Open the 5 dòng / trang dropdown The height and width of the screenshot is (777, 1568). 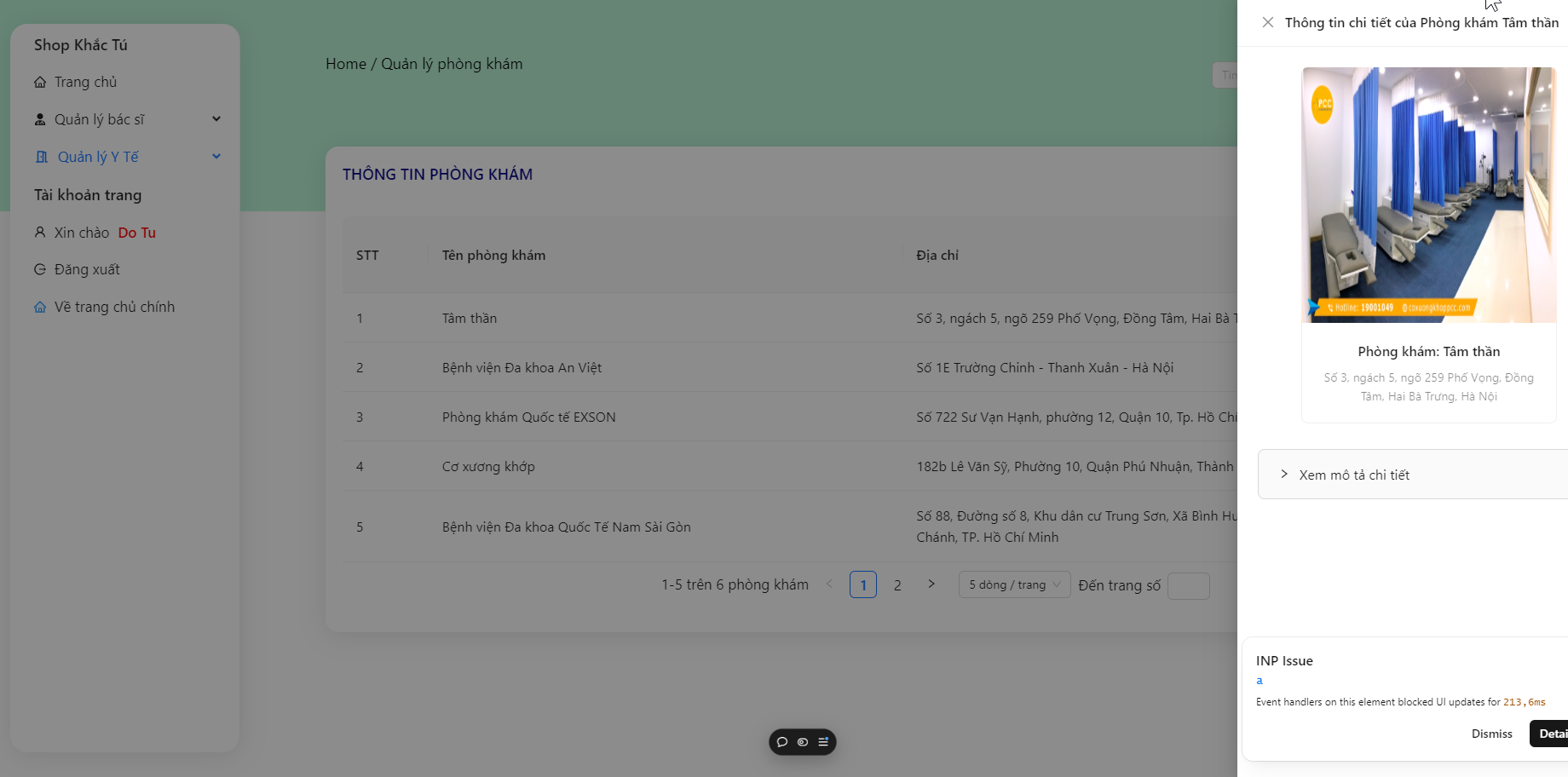pyautogui.click(x=1014, y=584)
